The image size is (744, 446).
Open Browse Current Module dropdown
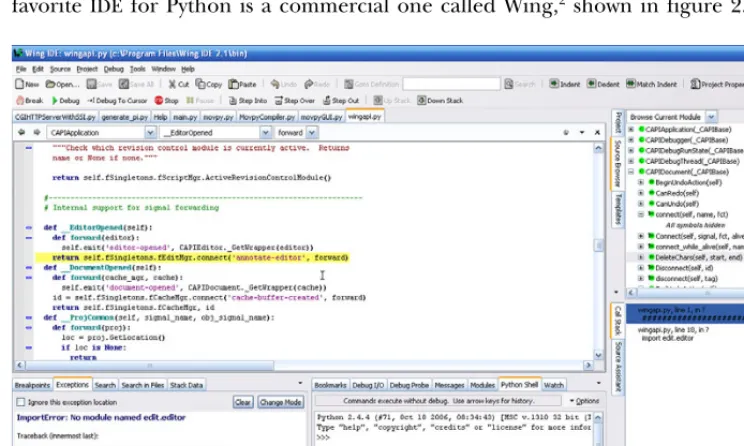(711, 117)
